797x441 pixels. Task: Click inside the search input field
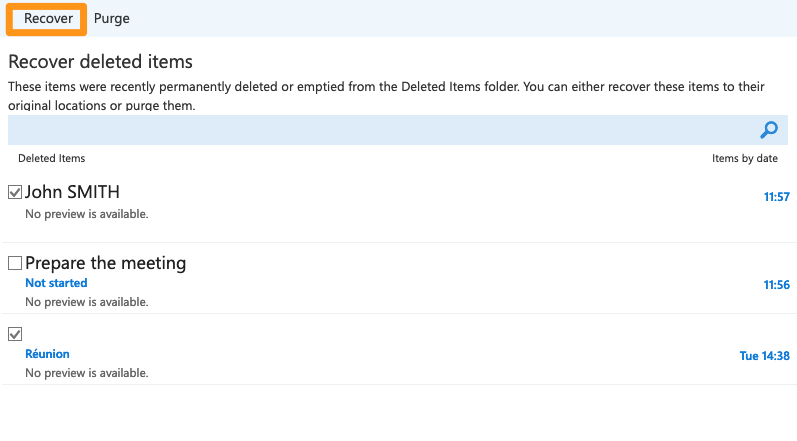click(380, 130)
